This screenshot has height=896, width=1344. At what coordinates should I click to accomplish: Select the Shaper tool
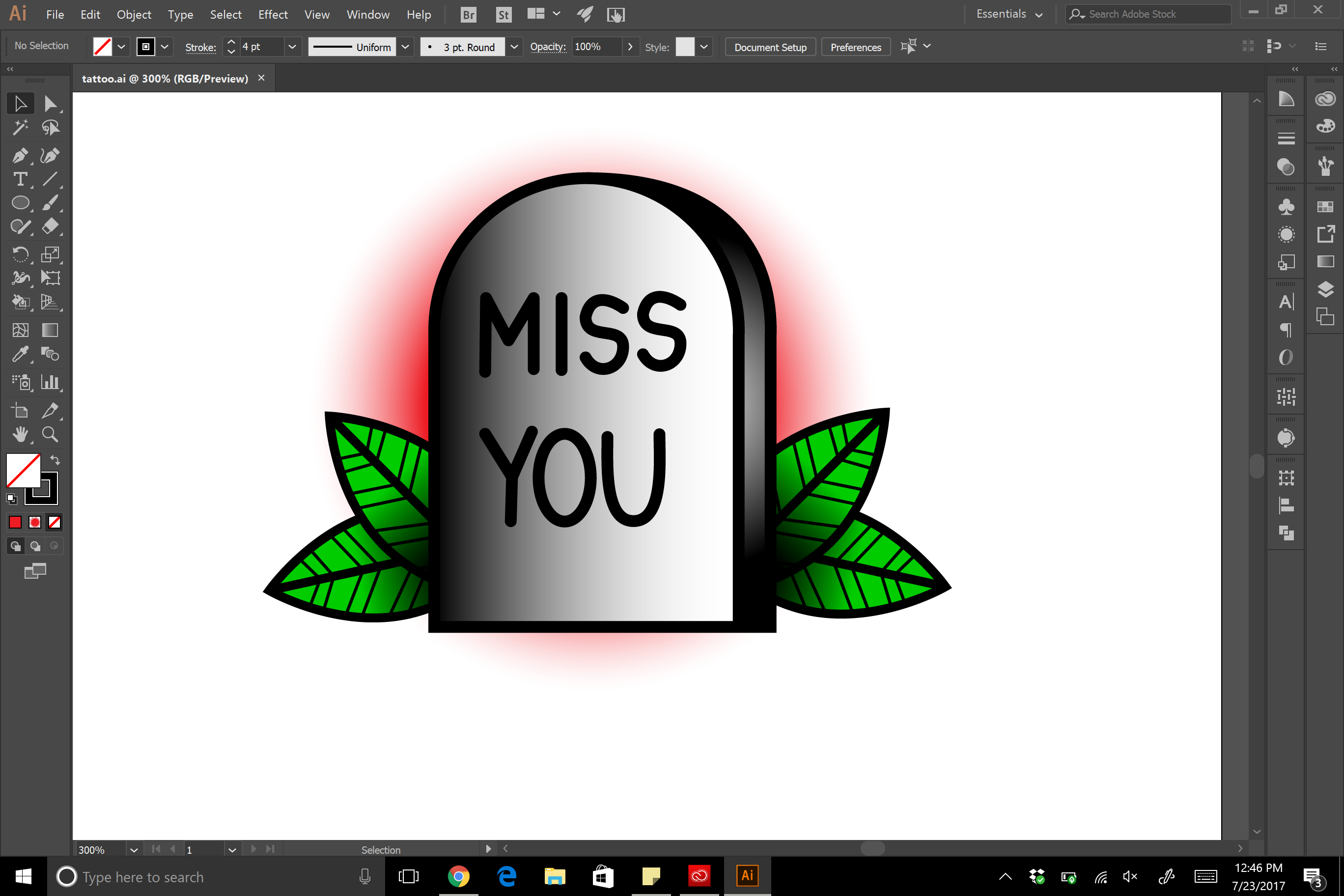20,227
